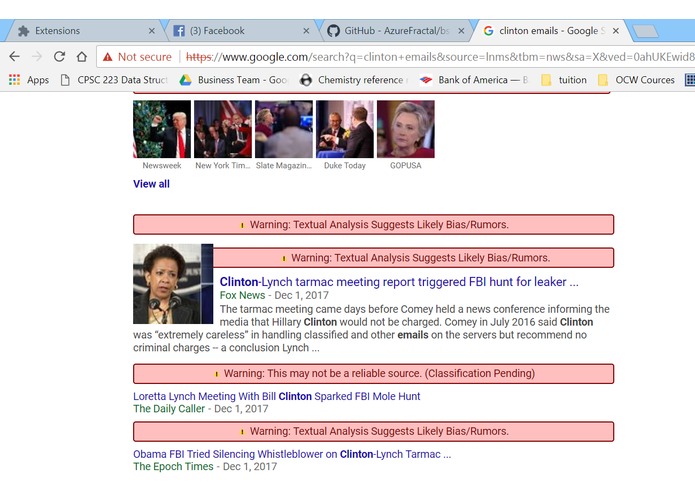Open the Slate Magazine thumbnail
695x494 pixels.
(x=284, y=129)
